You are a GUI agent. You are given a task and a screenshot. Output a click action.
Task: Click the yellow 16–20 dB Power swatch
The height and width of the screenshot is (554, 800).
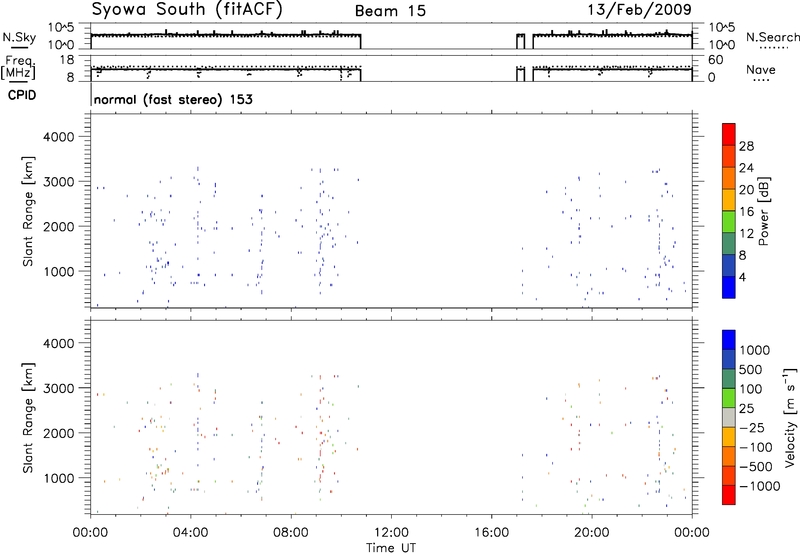pyautogui.click(x=729, y=199)
